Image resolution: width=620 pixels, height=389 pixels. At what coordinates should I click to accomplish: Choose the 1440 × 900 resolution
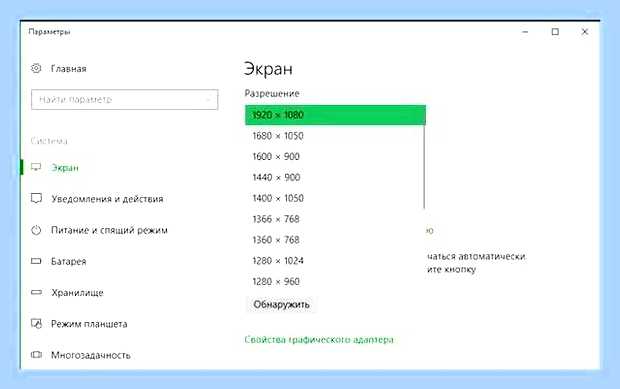pos(335,177)
